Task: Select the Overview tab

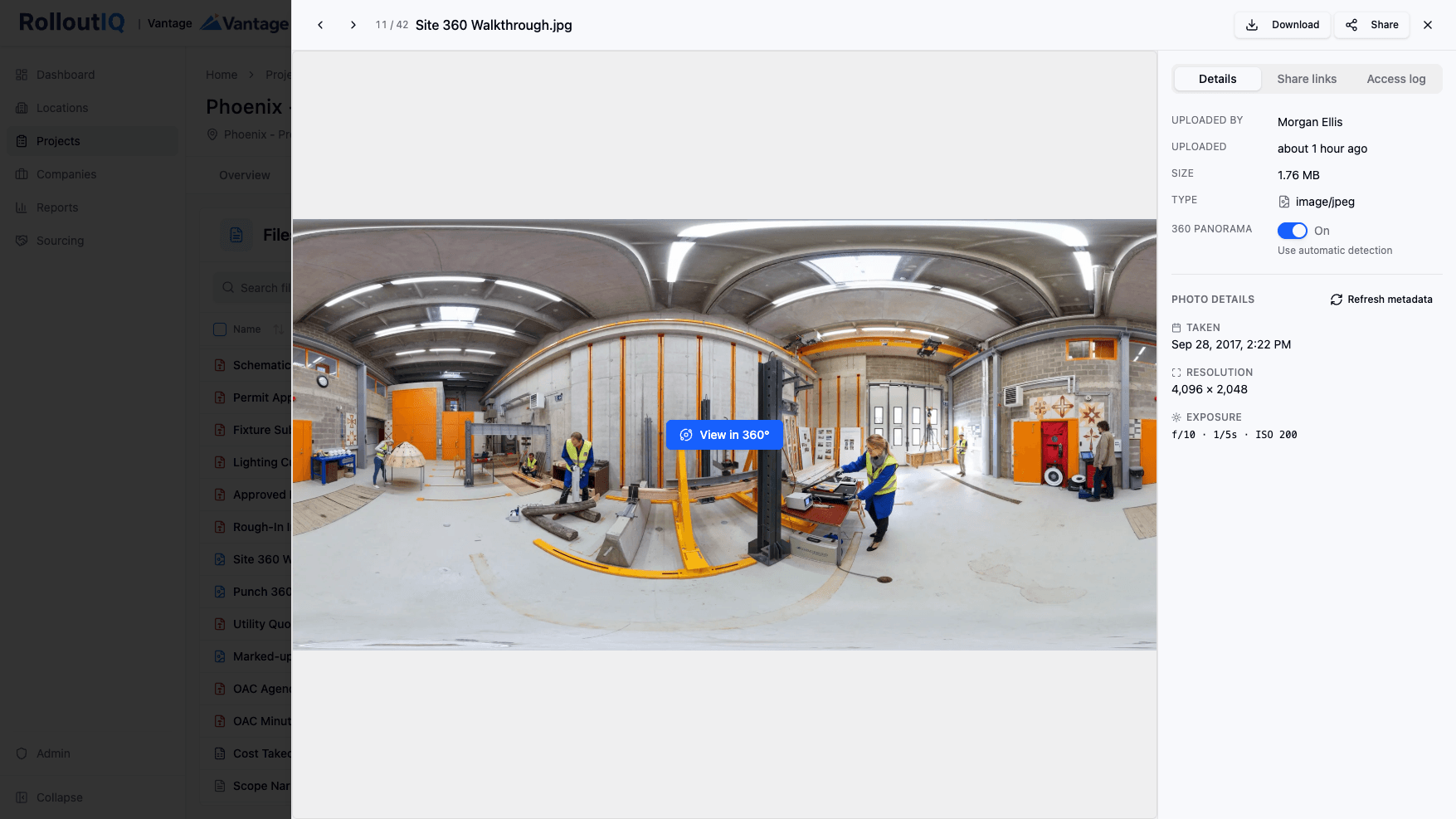Action: 245,175
